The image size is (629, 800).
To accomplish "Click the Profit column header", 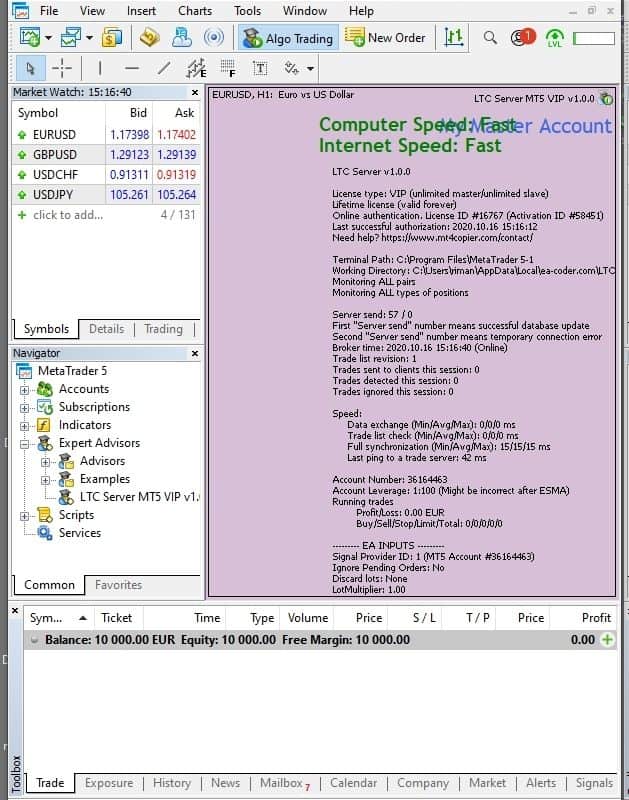I will [596, 618].
